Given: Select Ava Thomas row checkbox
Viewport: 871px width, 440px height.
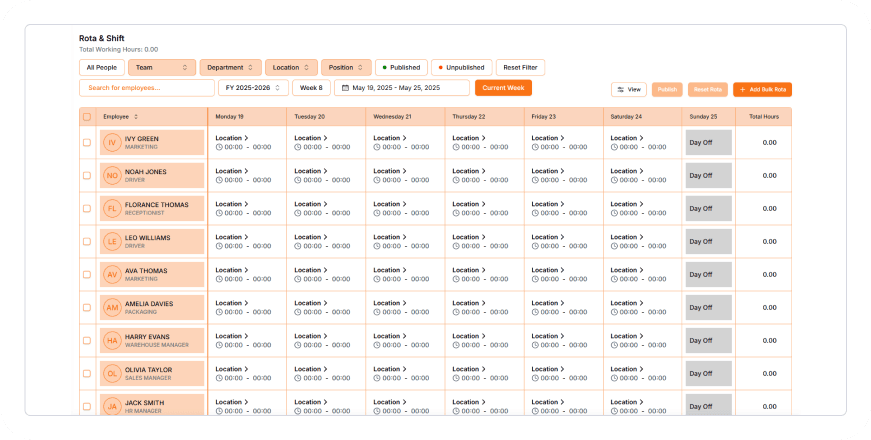Looking at the screenshot, I should 87,275.
